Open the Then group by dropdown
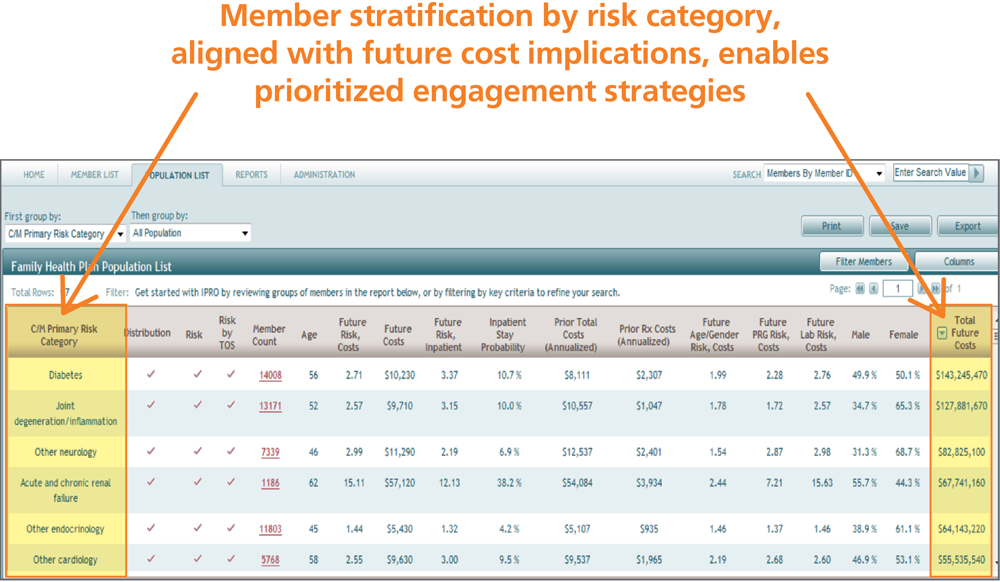1000x582 pixels. point(190,234)
